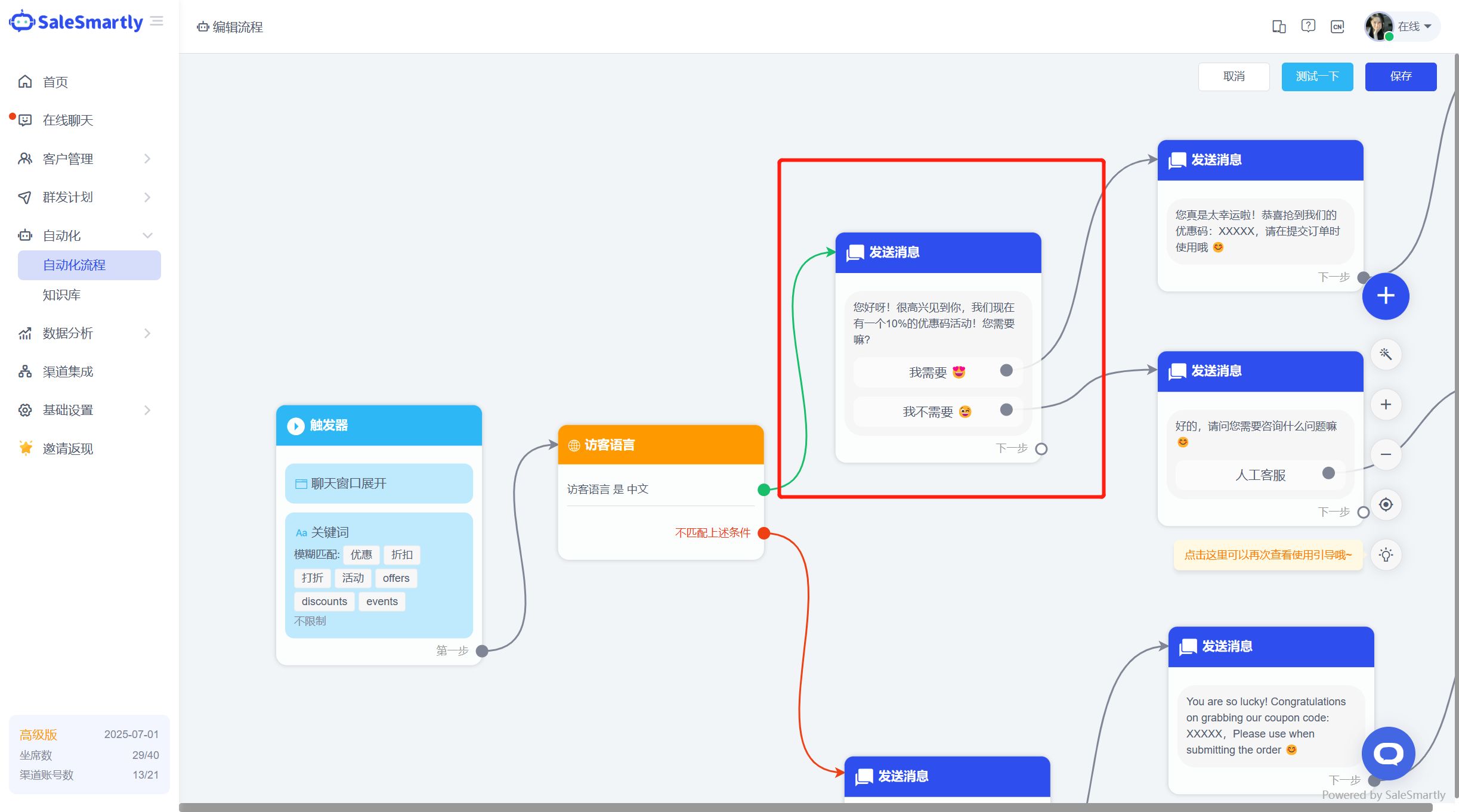Click the CN language switch icon
The height and width of the screenshot is (812, 1459).
tap(1337, 26)
